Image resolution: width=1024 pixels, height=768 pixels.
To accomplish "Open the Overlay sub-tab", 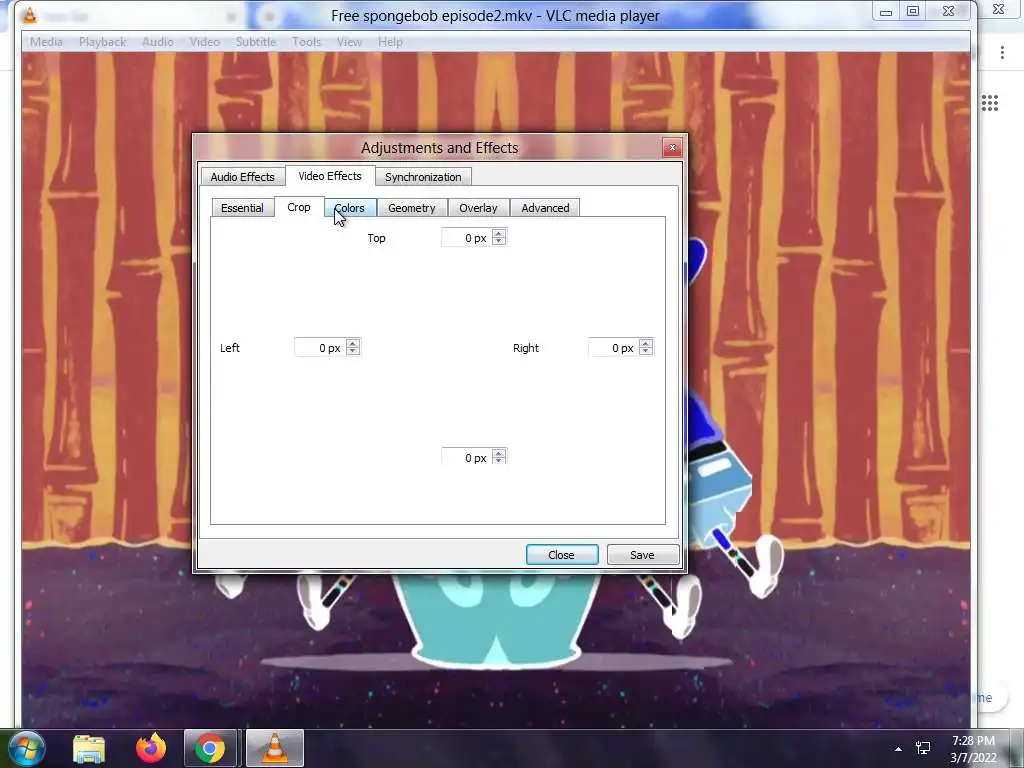I will pos(478,208).
